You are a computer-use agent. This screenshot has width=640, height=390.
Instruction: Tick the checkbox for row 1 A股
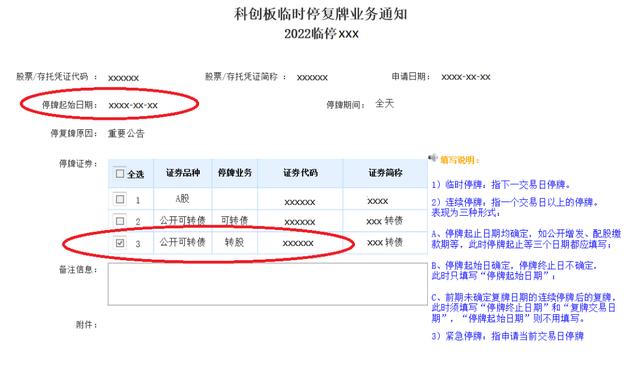[x=120, y=199]
